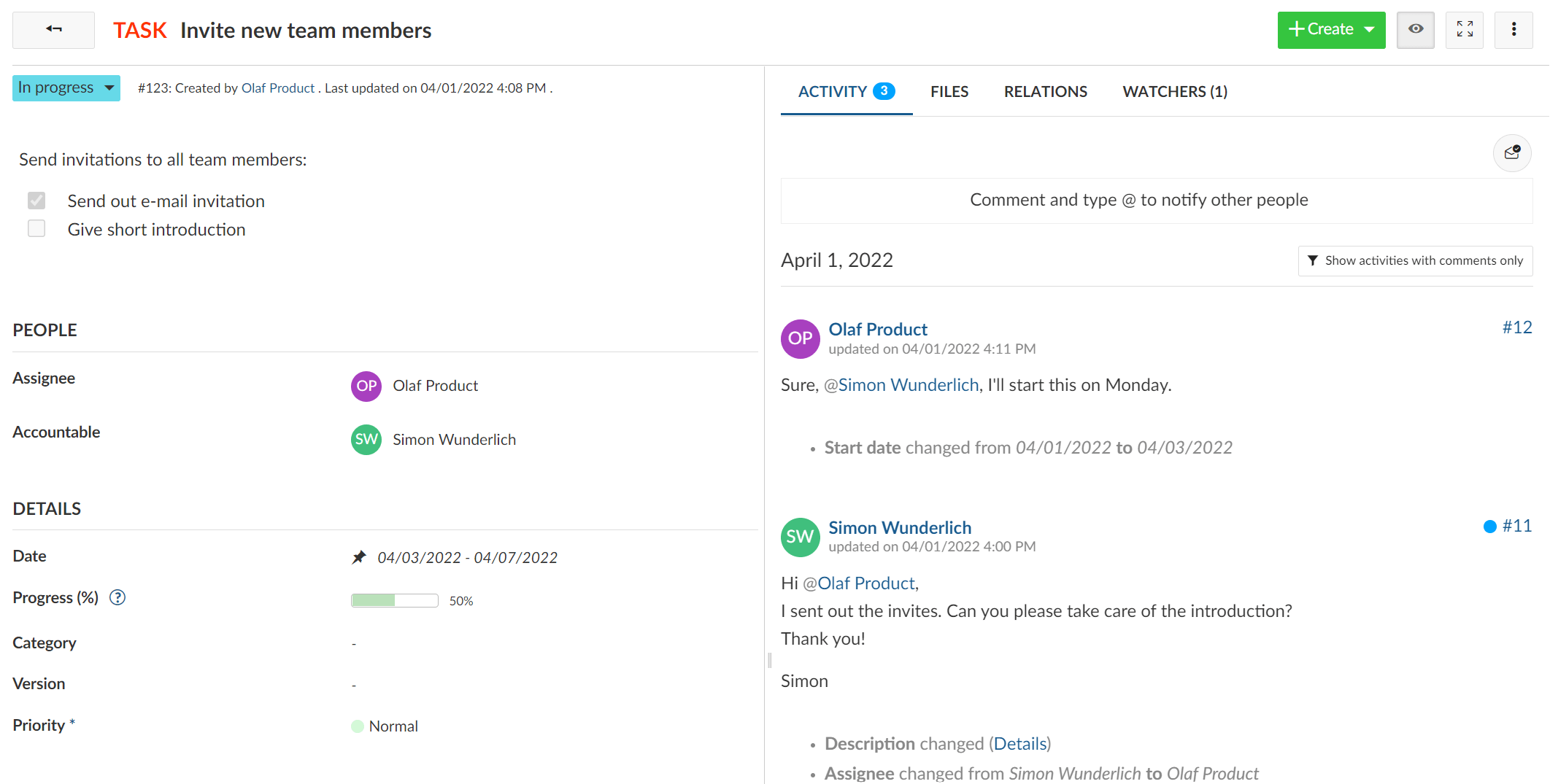Open the Watchers tab
The width and height of the screenshot is (1550, 784).
point(1174,91)
